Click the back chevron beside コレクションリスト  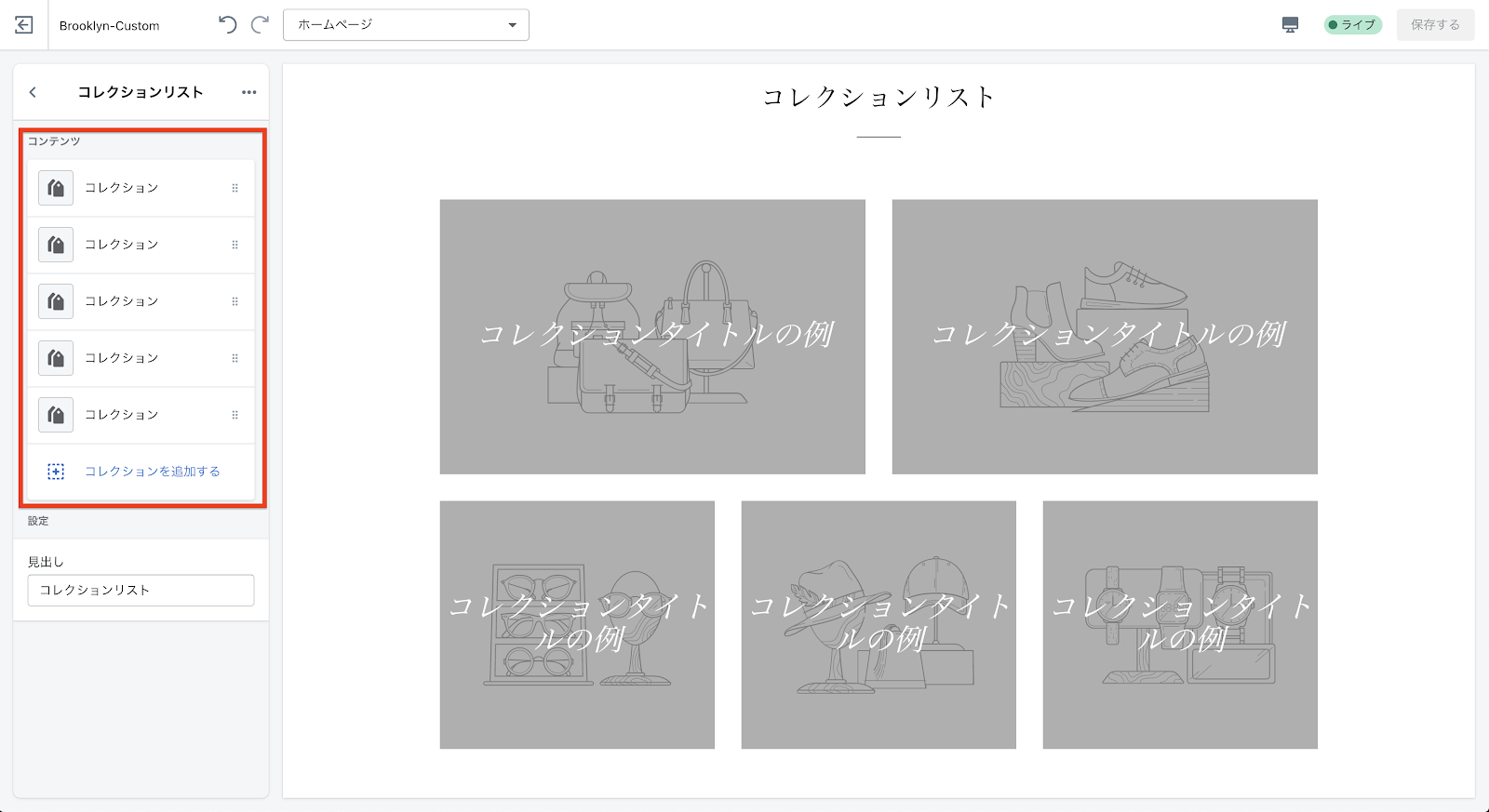34,92
